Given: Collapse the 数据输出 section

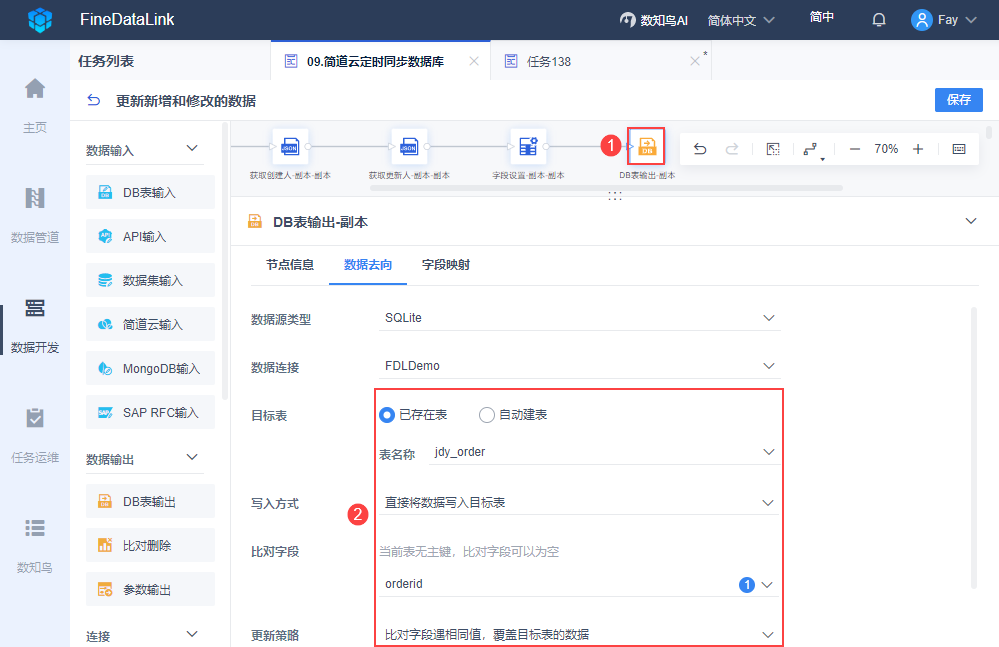Looking at the screenshot, I should (192, 457).
